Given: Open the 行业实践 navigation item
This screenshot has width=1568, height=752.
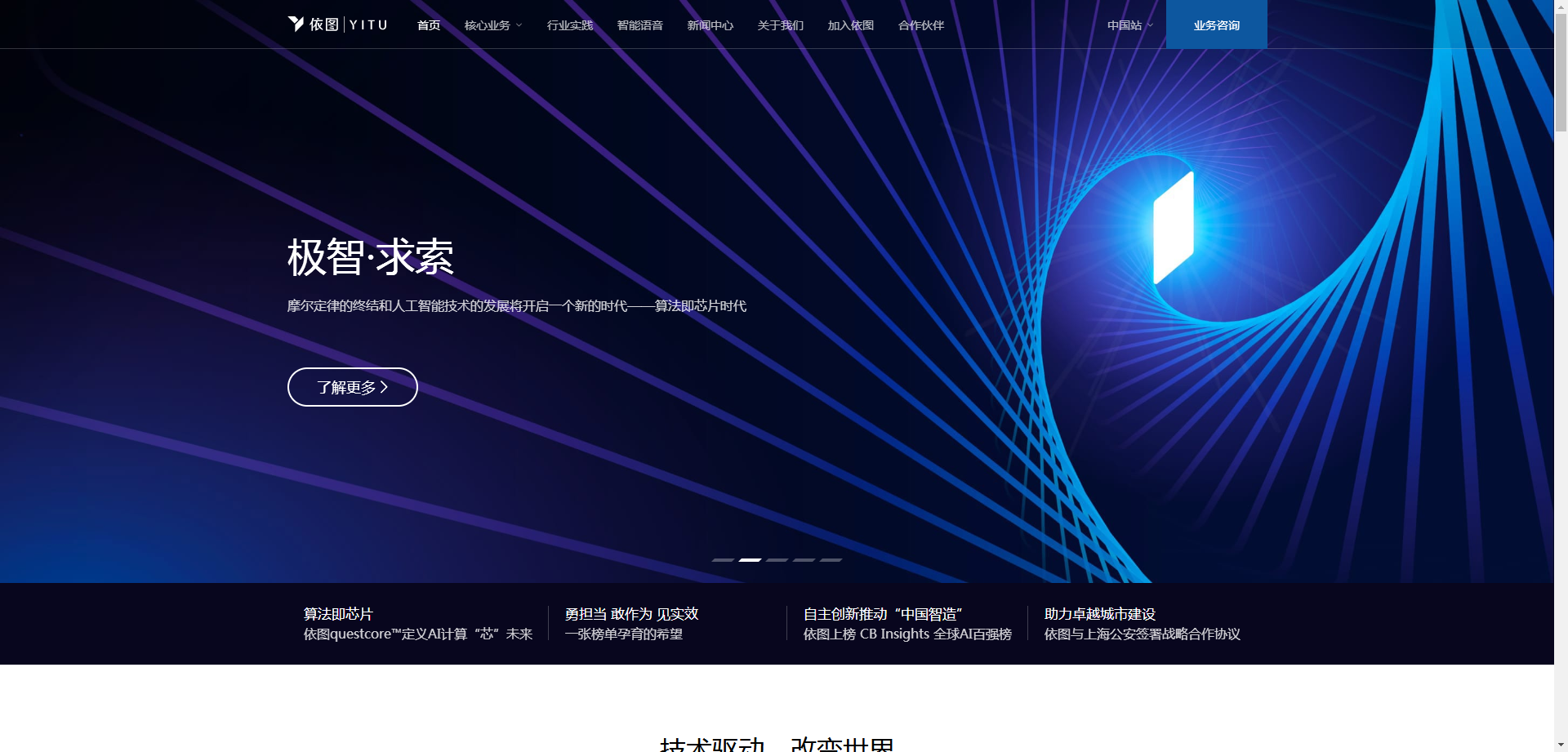Looking at the screenshot, I should (x=570, y=25).
